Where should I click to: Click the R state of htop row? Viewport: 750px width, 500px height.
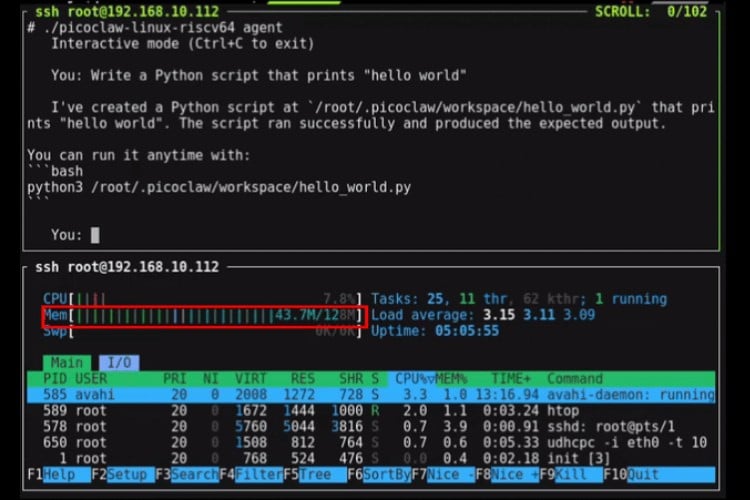pyautogui.click(x=375, y=411)
